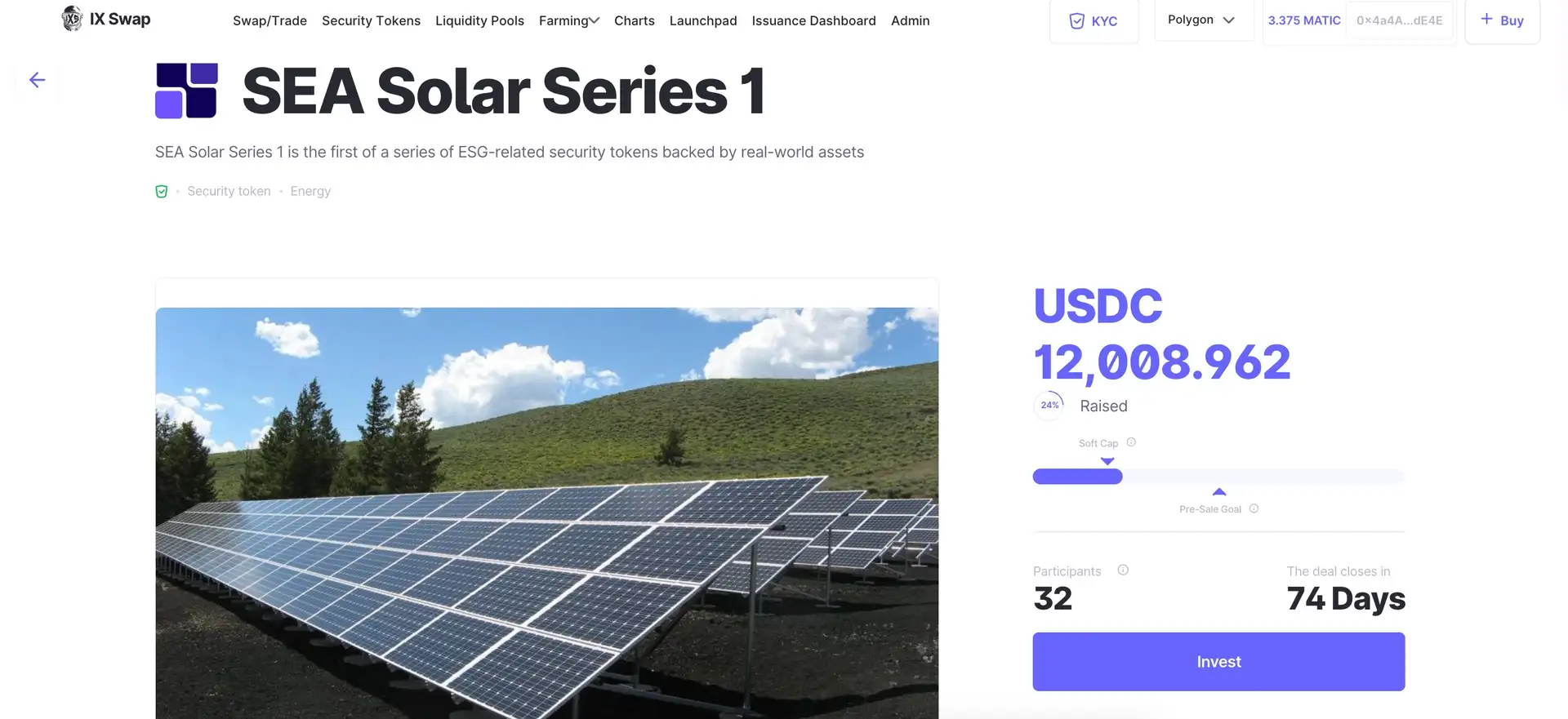Expand the Farming menu

click(x=568, y=20)
